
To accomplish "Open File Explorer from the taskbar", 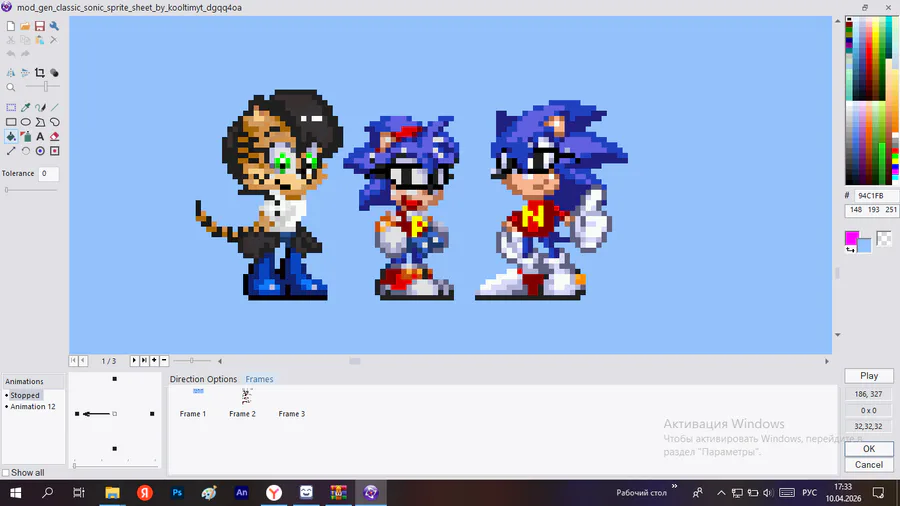I will (112, 492).
